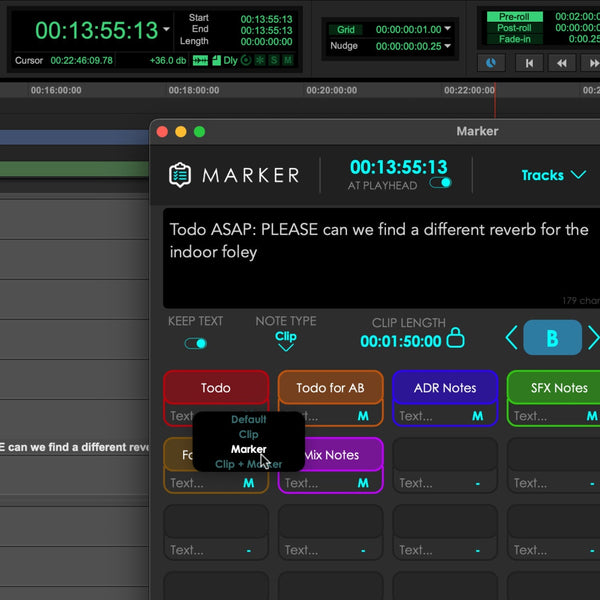Image resolution: width=600 pixels, height=600 pixels.
Task: Click the orange Todo for AB preset button
Action: pyautogui.click(x=330, y=388)
